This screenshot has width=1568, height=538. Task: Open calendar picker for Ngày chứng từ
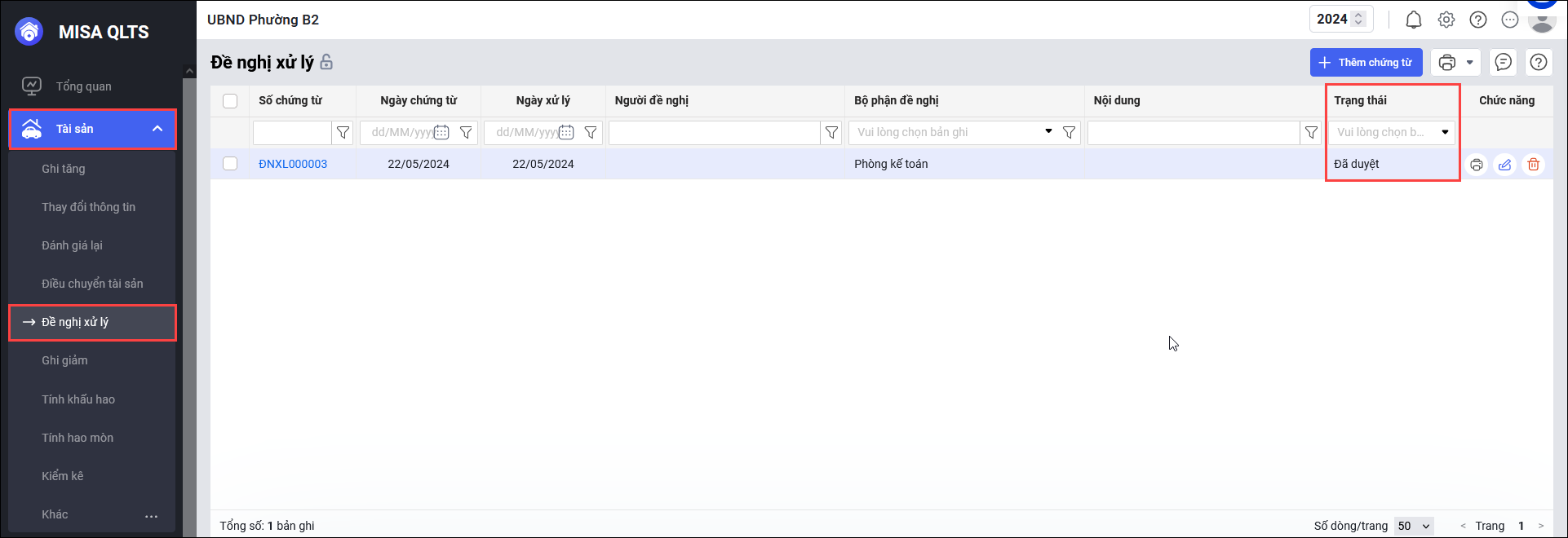tap(441, 132)
